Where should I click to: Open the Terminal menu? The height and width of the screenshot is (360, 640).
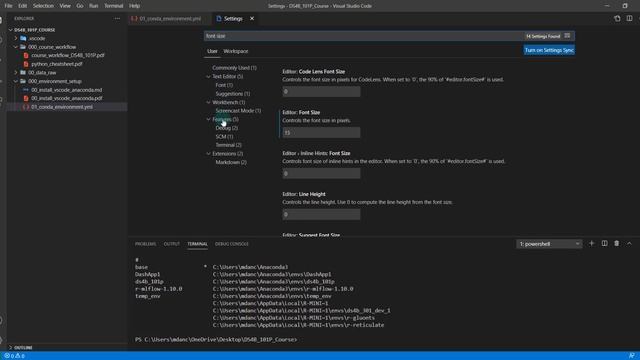tap(113, 6)
